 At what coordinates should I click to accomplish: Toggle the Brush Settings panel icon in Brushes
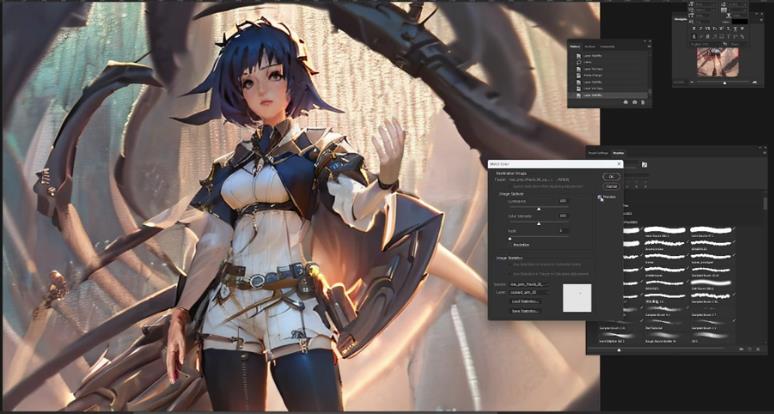click(644, 165)
